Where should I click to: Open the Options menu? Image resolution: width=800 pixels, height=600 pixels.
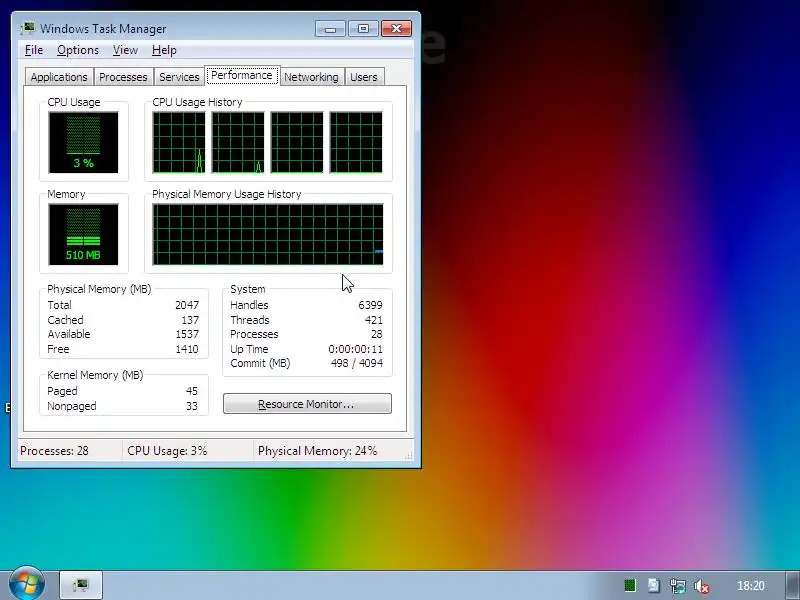pyautogui.click(x=78, y=50)
